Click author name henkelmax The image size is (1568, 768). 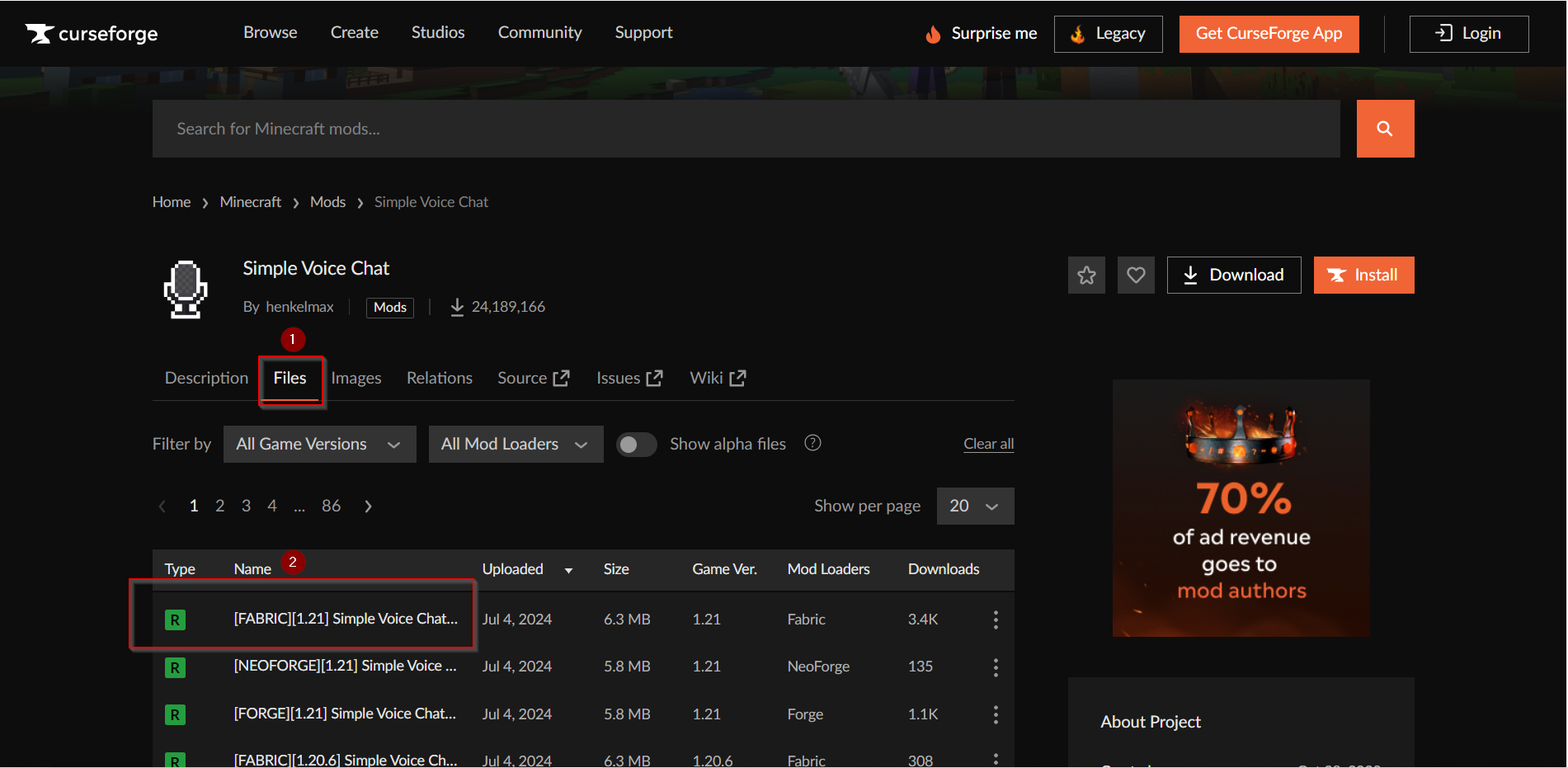300,307
